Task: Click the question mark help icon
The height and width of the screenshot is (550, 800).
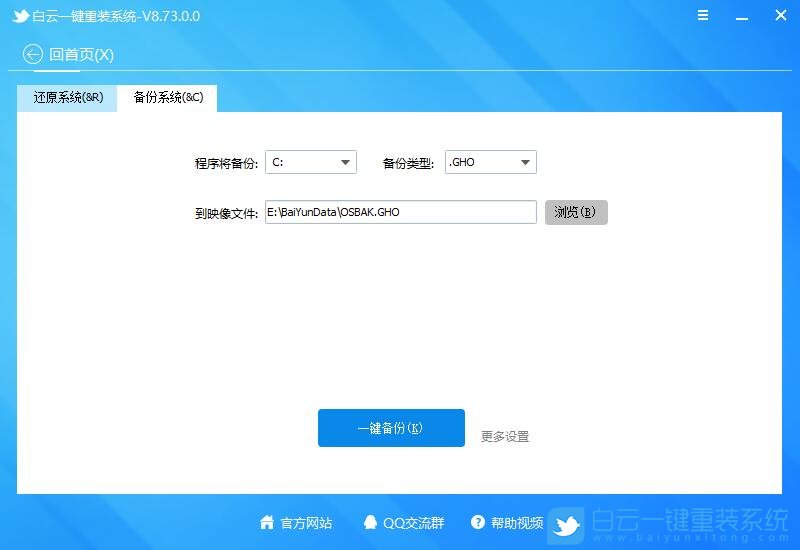Action: (x=478, y=522)
